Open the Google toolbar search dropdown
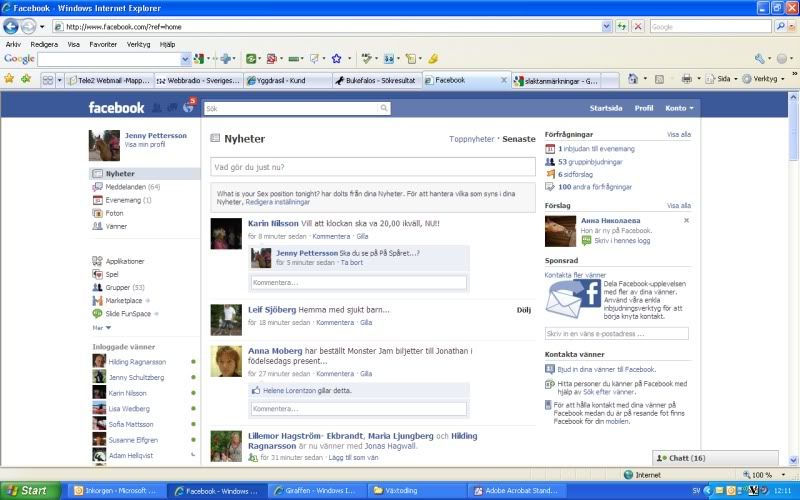Screen dimensions: 800x500 point(185,59)
